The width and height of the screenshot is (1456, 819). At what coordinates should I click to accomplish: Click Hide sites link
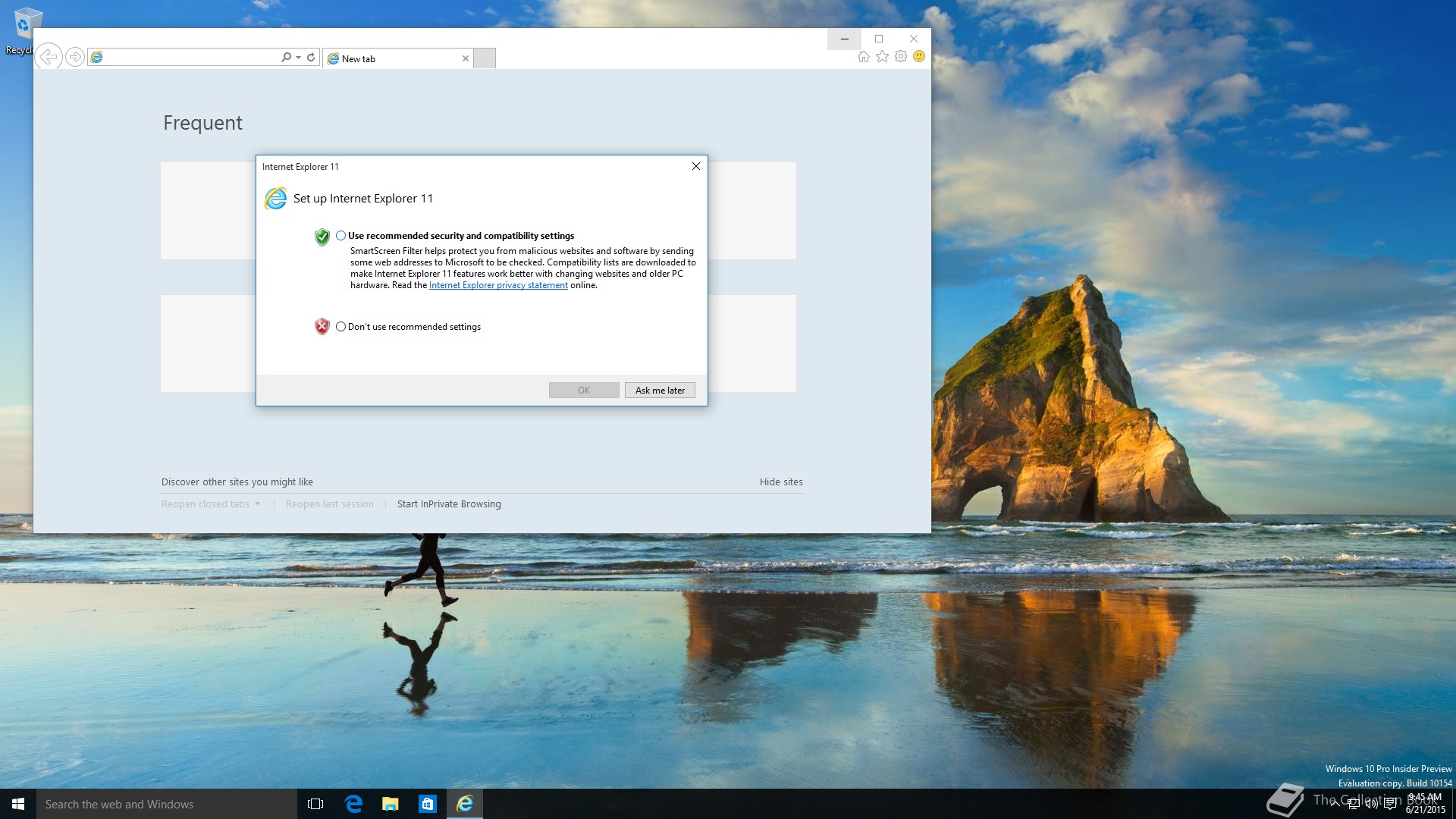pyautogui.click(x=781, y=482)
